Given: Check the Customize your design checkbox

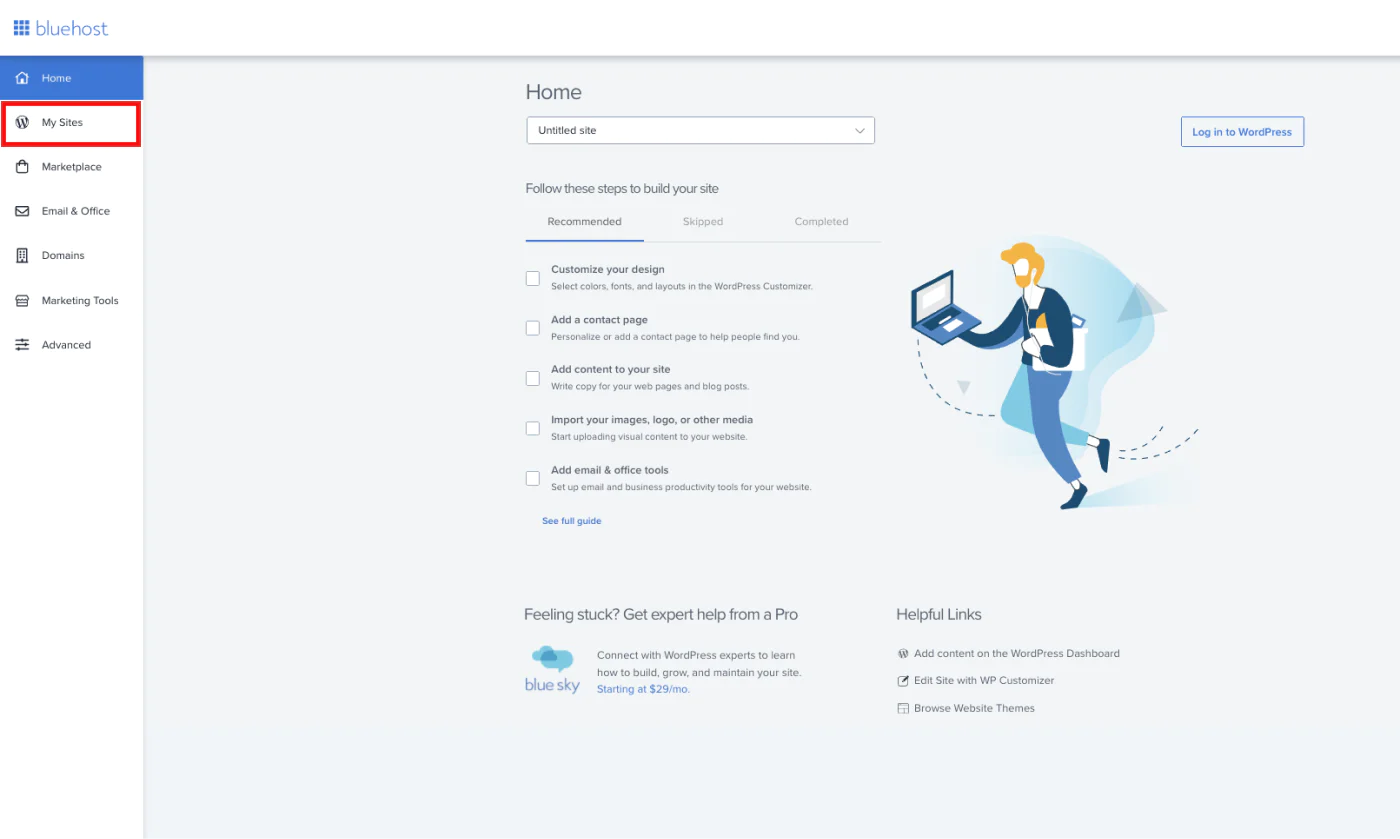Looking at the screenshot, I should coord(533,278).
